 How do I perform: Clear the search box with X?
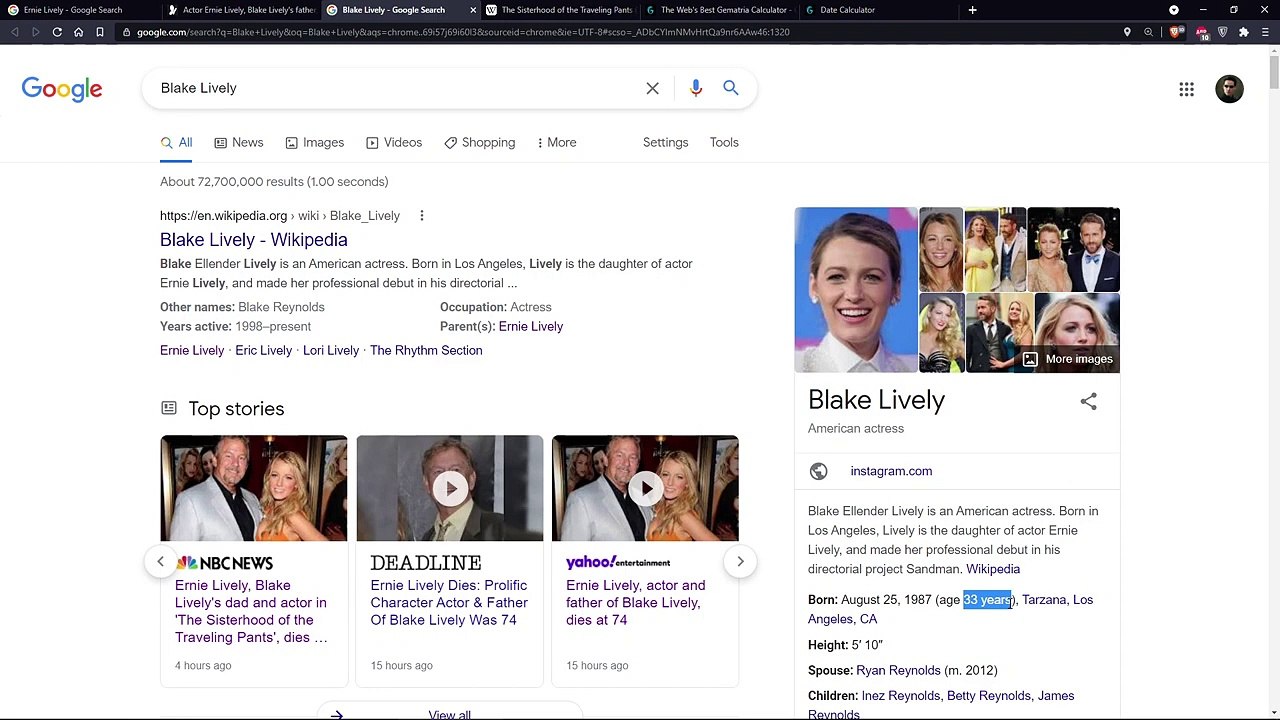click(652, 88)
